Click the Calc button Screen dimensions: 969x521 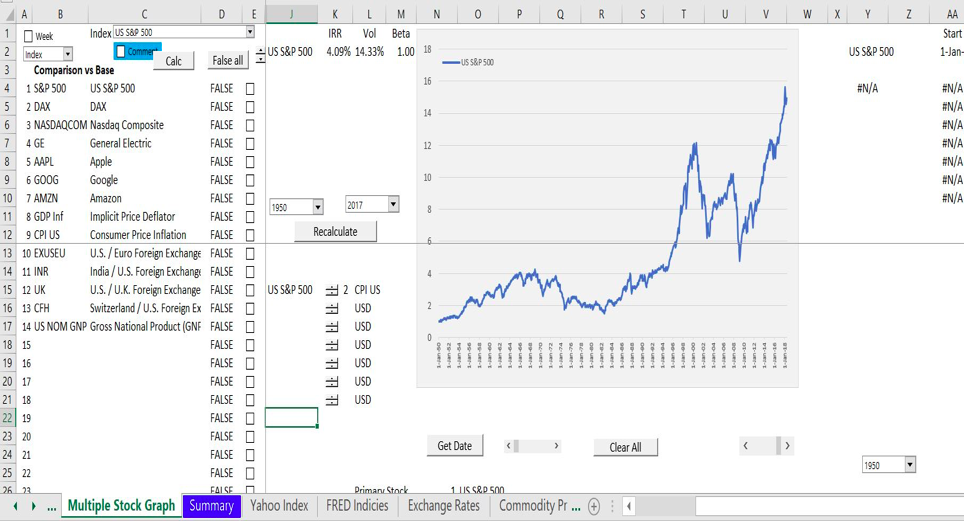174,61
